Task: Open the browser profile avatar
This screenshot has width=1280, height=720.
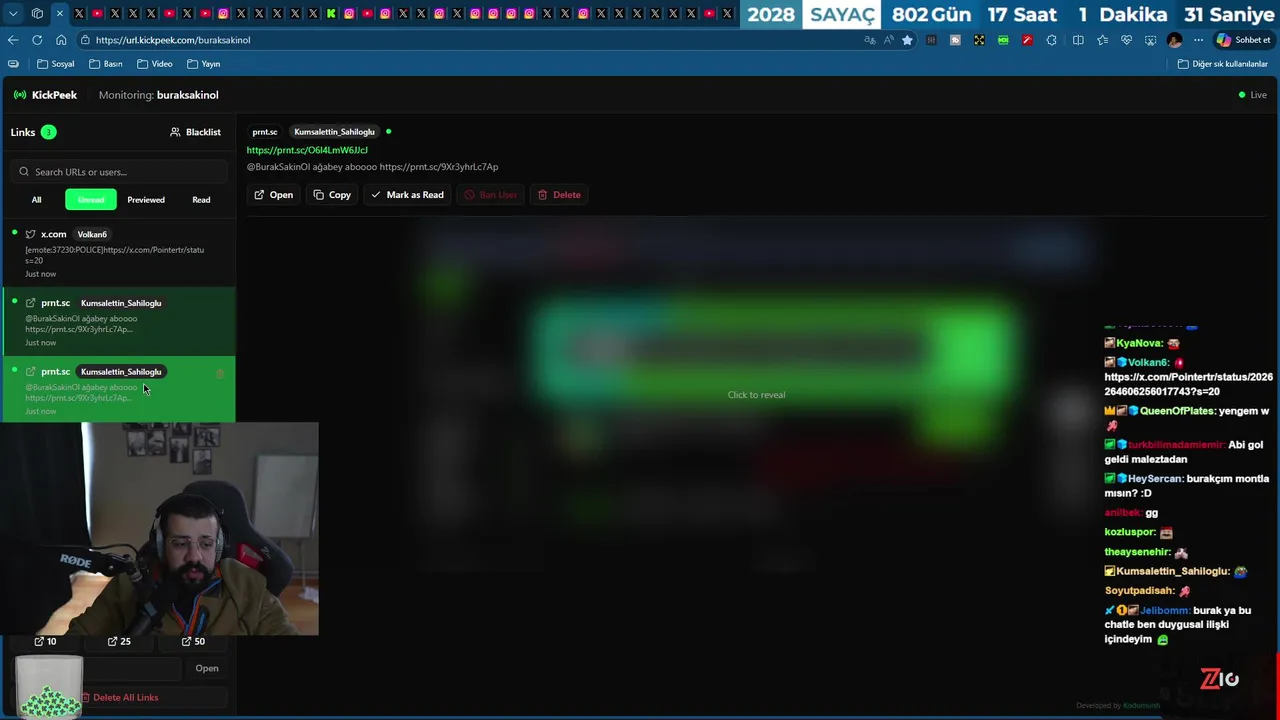Action: click(x=1175, y=40)
